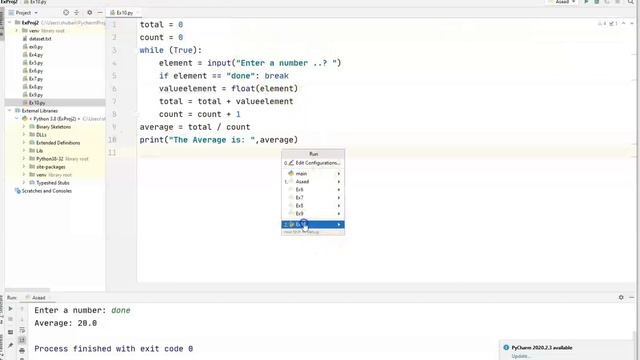Click the green run icon in top toolbar
Viewport: 640px width, 360px height.
(587, 2)
